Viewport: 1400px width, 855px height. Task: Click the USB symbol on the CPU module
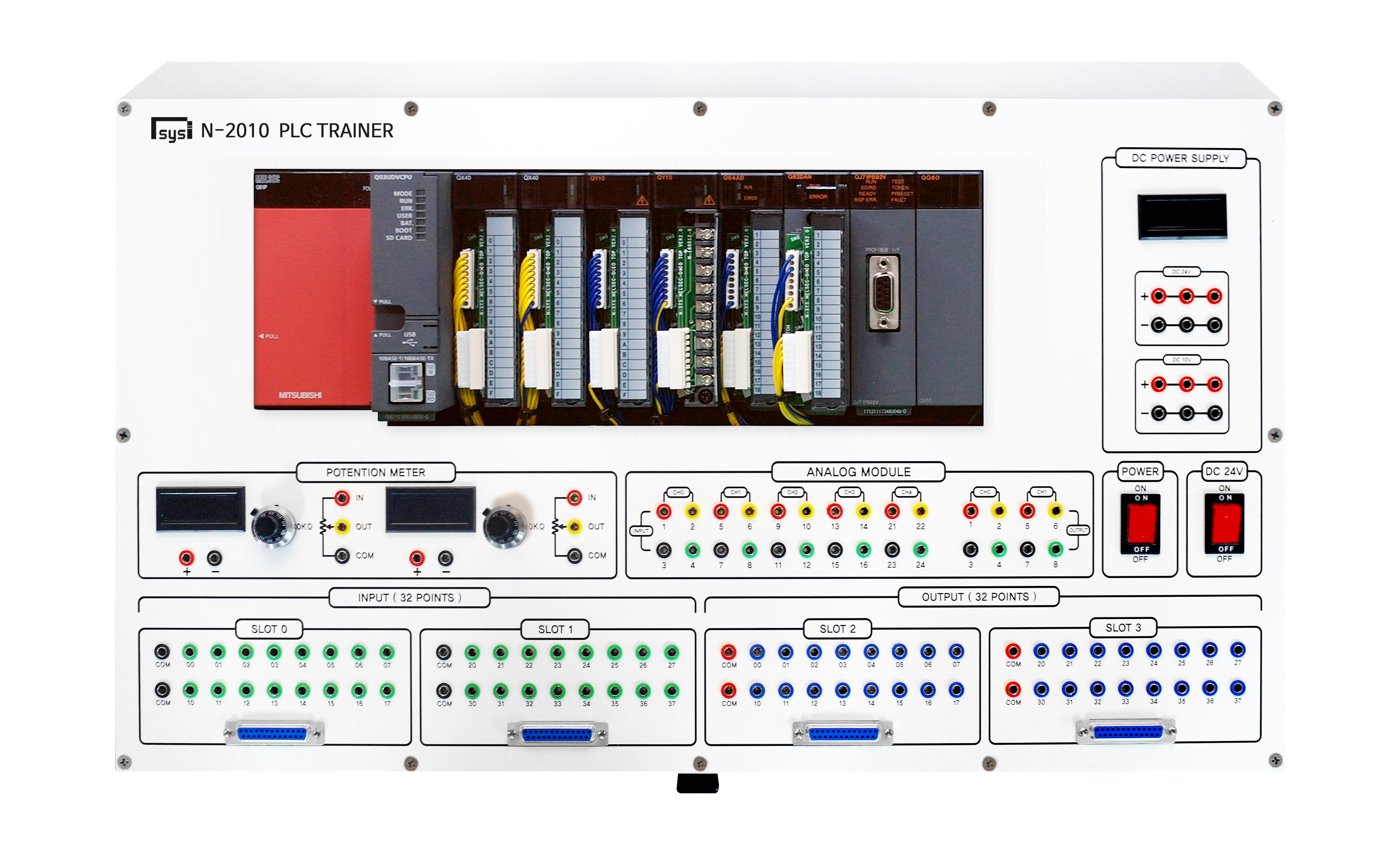pos(410,342)
